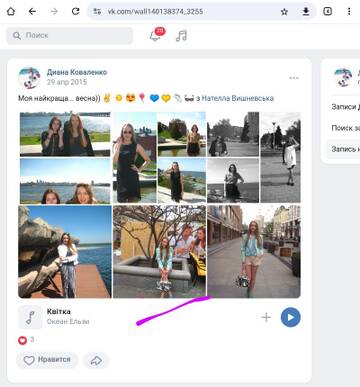360x387 pixels.
Task: Open Диана Коваленко profile link
Action: (x=77, y=72)
